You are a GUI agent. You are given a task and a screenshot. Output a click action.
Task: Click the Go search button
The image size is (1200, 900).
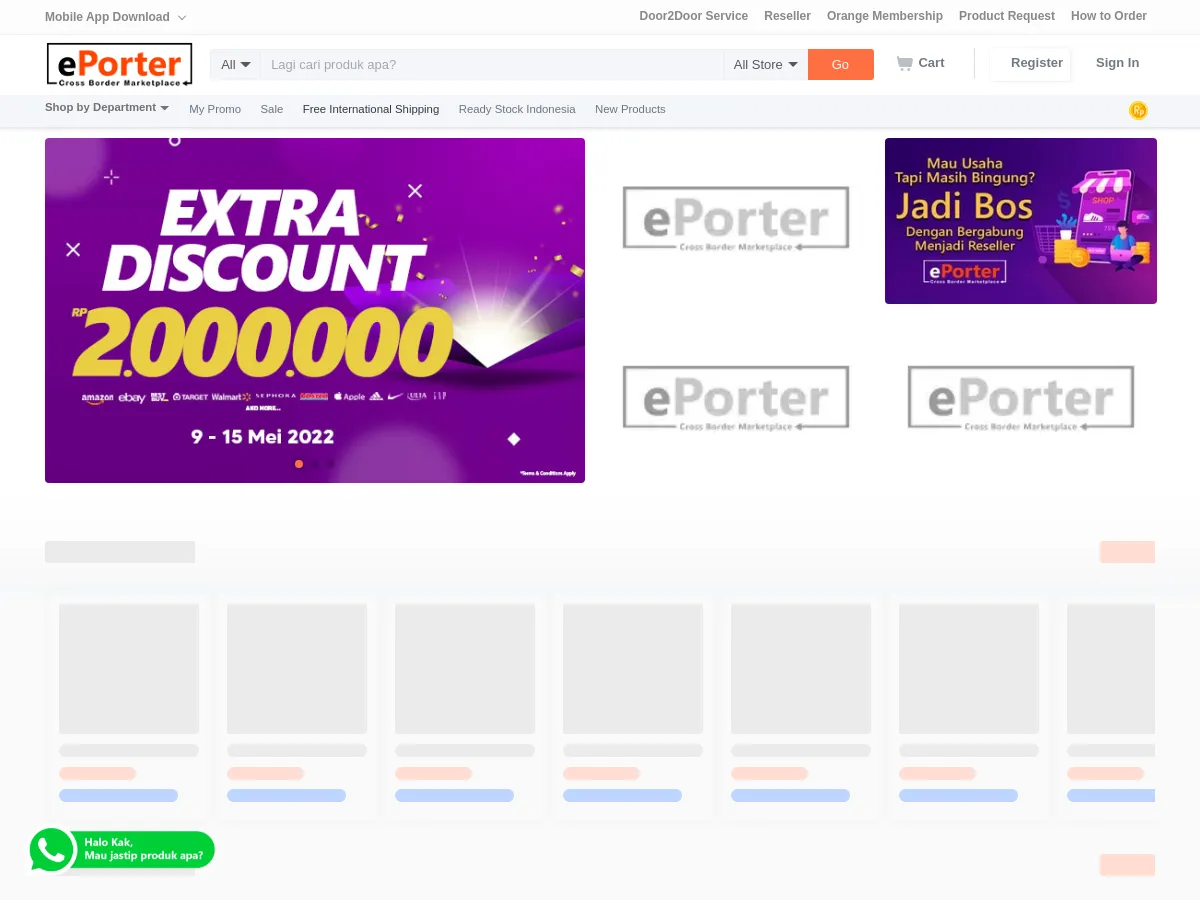click(x=840, y=65)
